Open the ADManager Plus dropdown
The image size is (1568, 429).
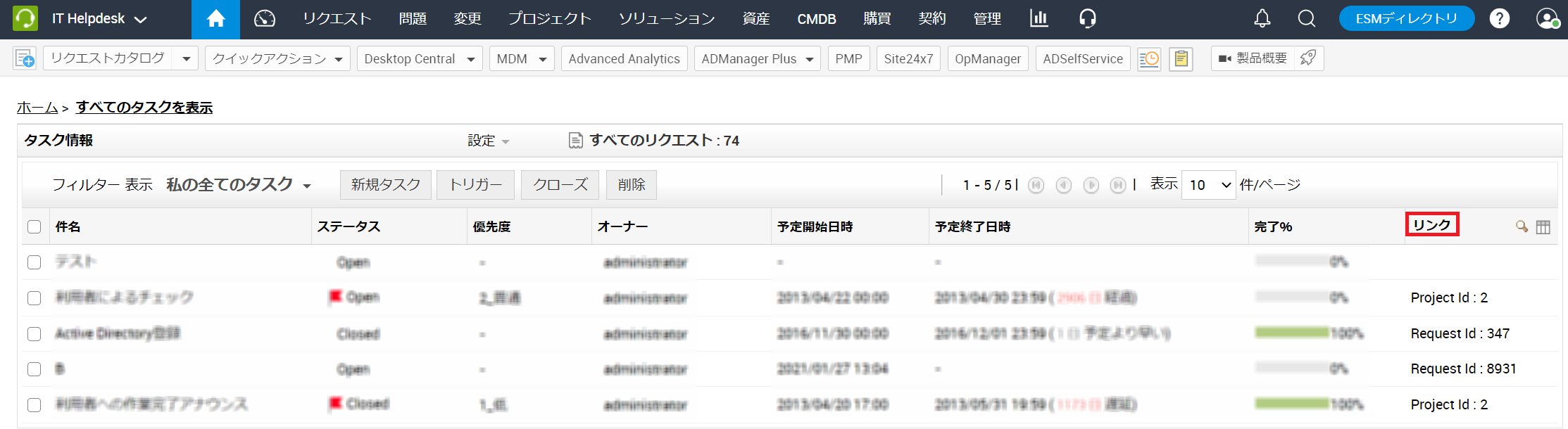(758, 59)
